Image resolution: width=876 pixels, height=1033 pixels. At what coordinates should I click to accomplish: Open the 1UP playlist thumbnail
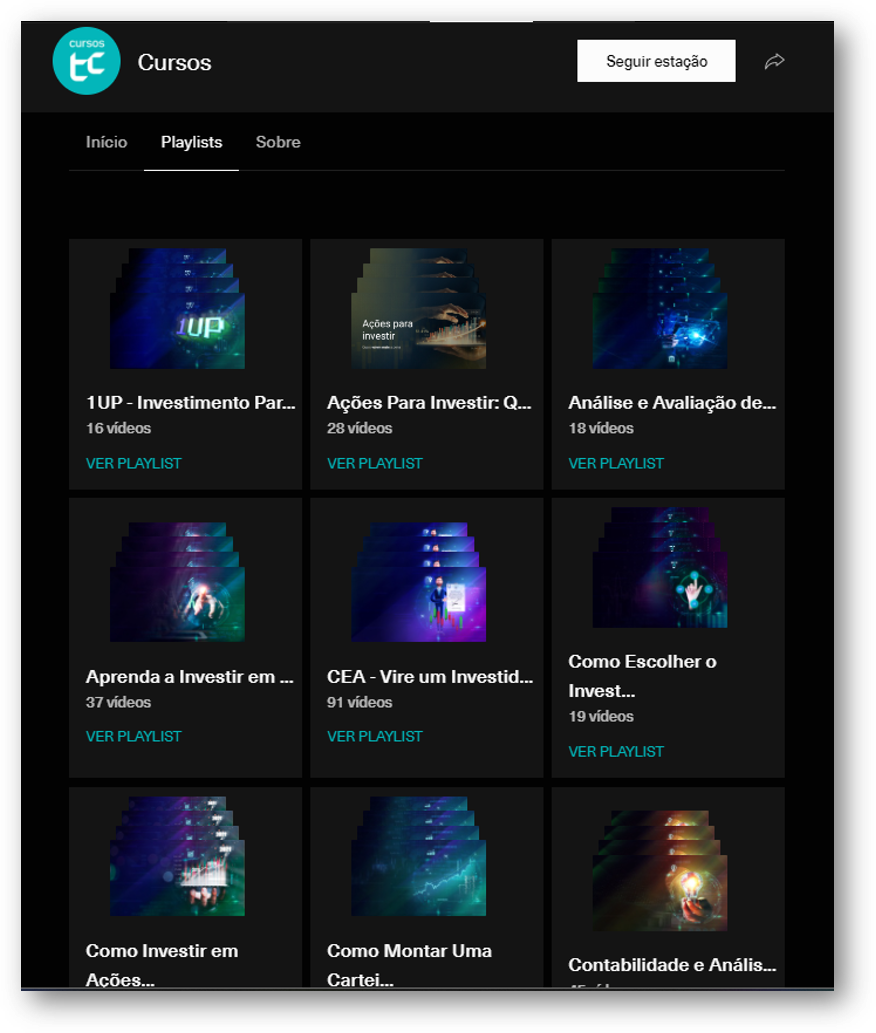[177, 308]
